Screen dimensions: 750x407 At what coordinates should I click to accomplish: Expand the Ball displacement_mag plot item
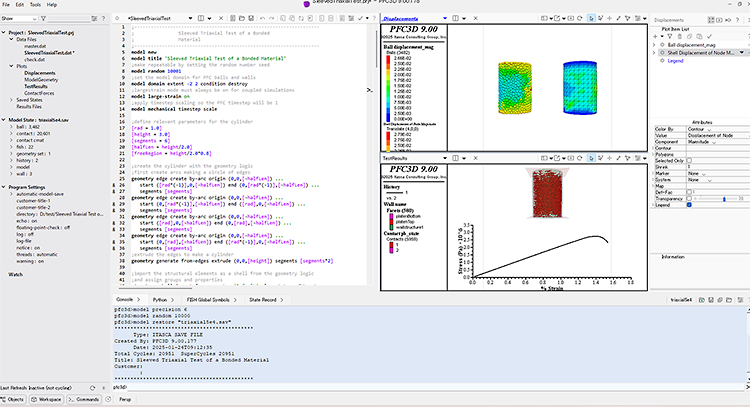[x=654, y=45]
